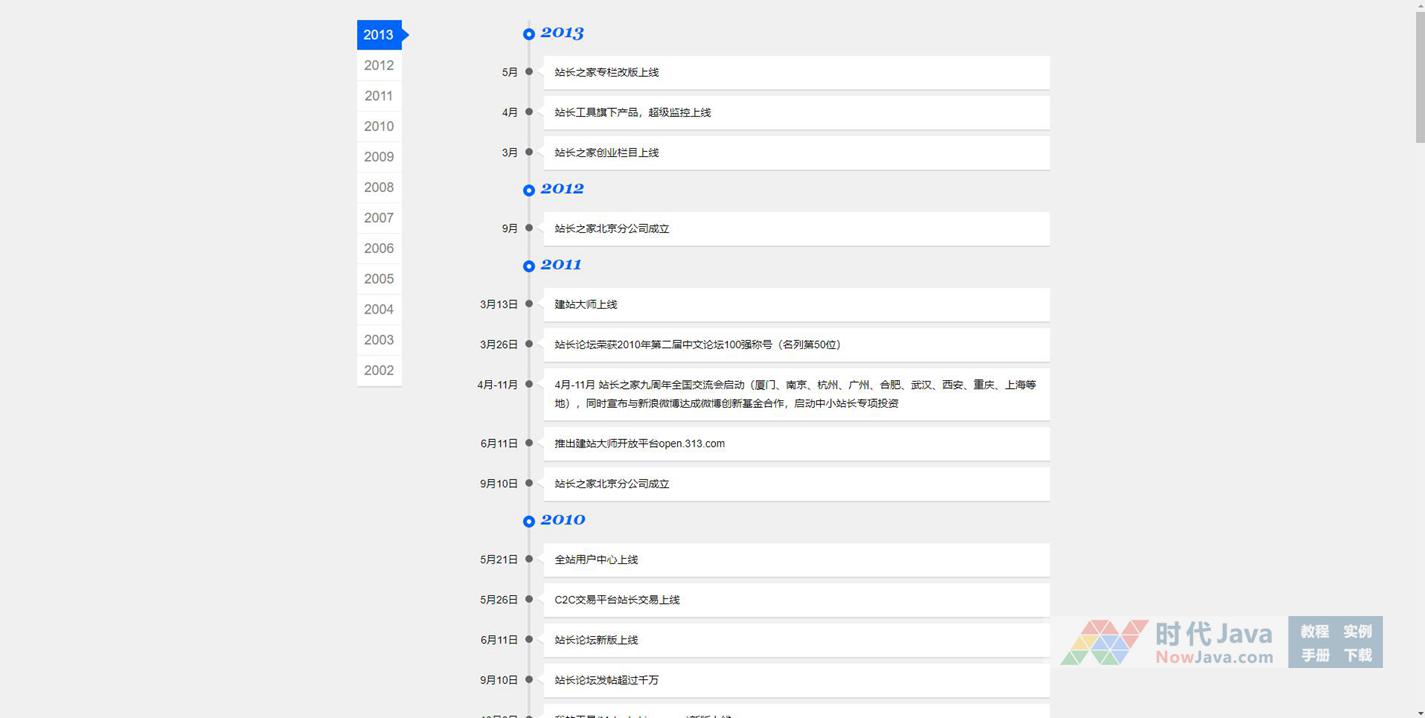This screenshot has width=1425, height=718.
Task: Select 2013 in the year sidebar
Action: [x=379, y=35]
